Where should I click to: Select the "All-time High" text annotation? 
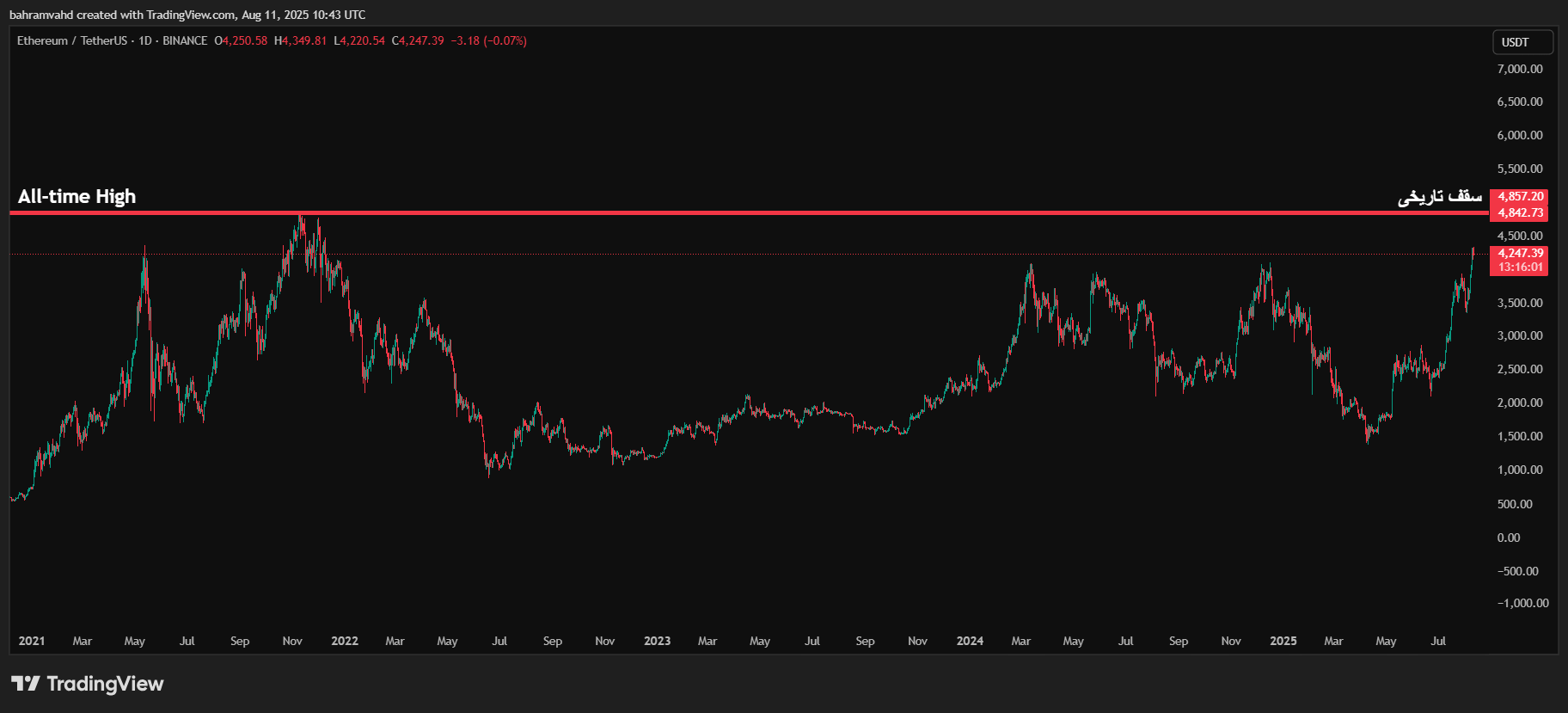pyautogui.click(x=77, y=197)
